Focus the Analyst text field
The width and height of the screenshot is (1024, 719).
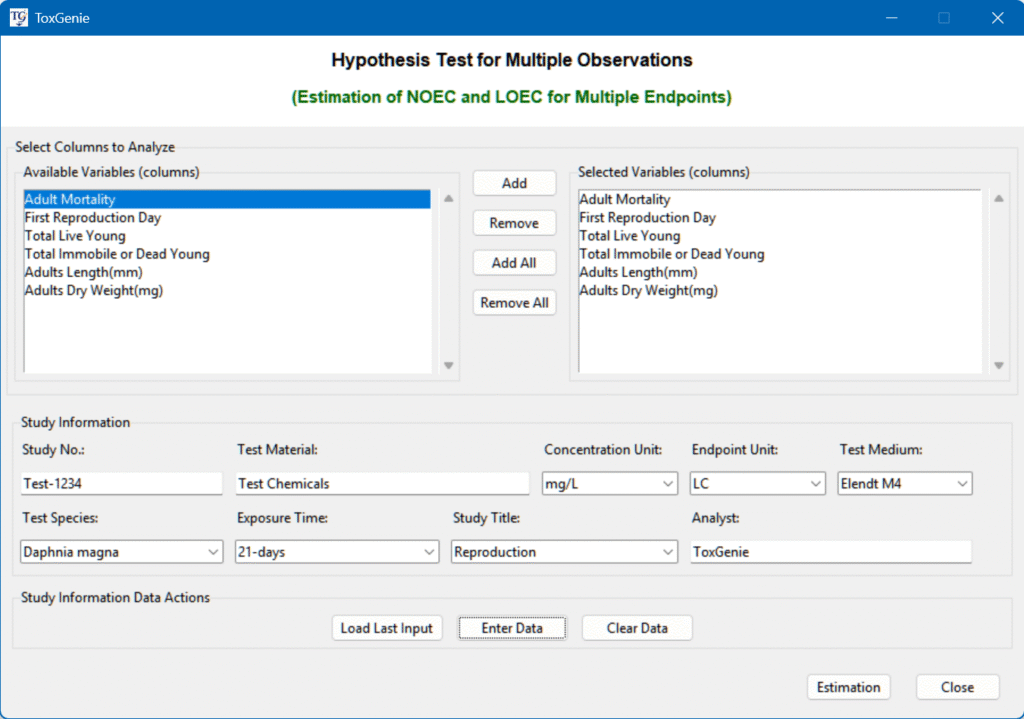830,552
